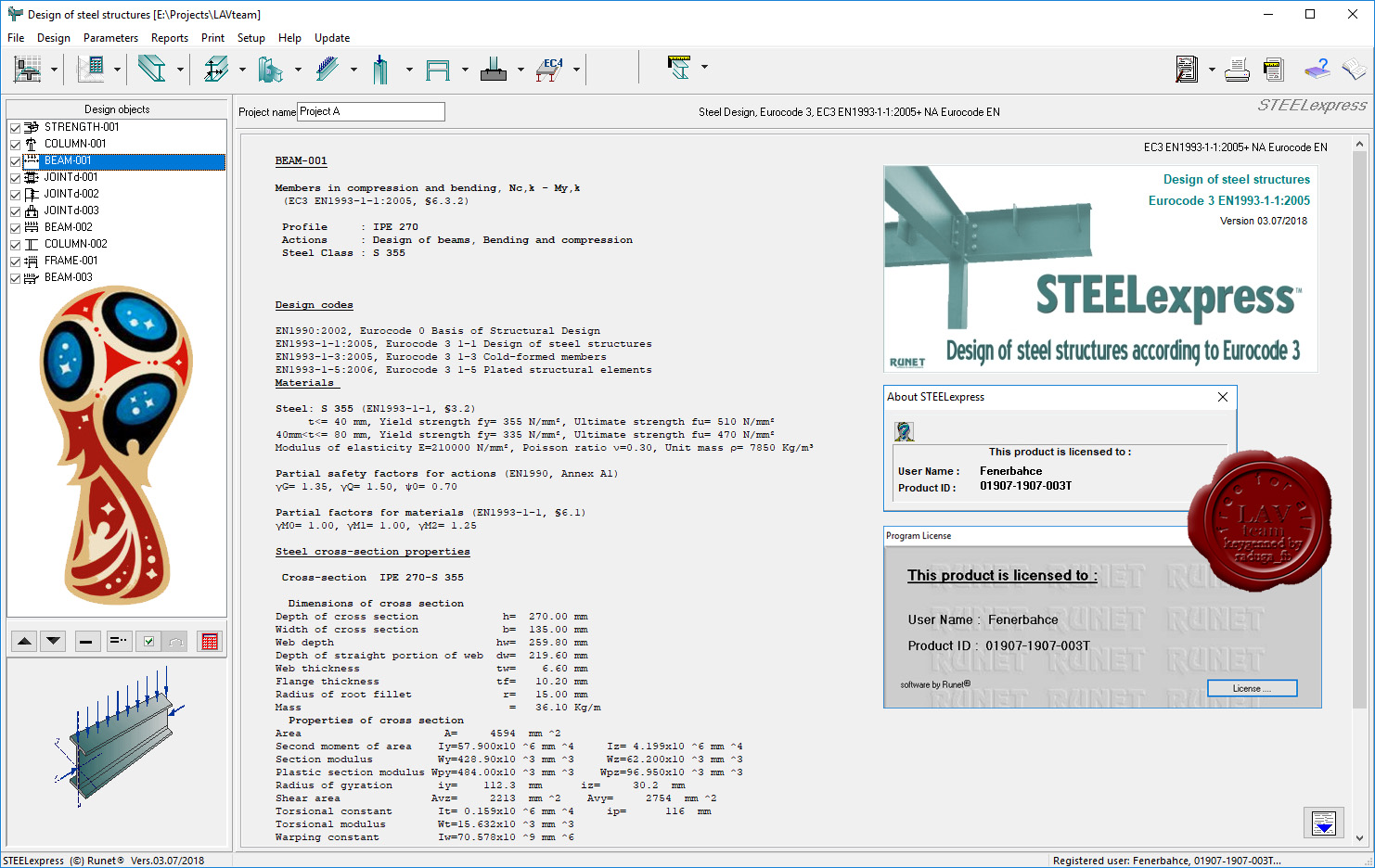Open the Update menu
This screenshot has height=868, width=1375.
click(x=332, y=38)
